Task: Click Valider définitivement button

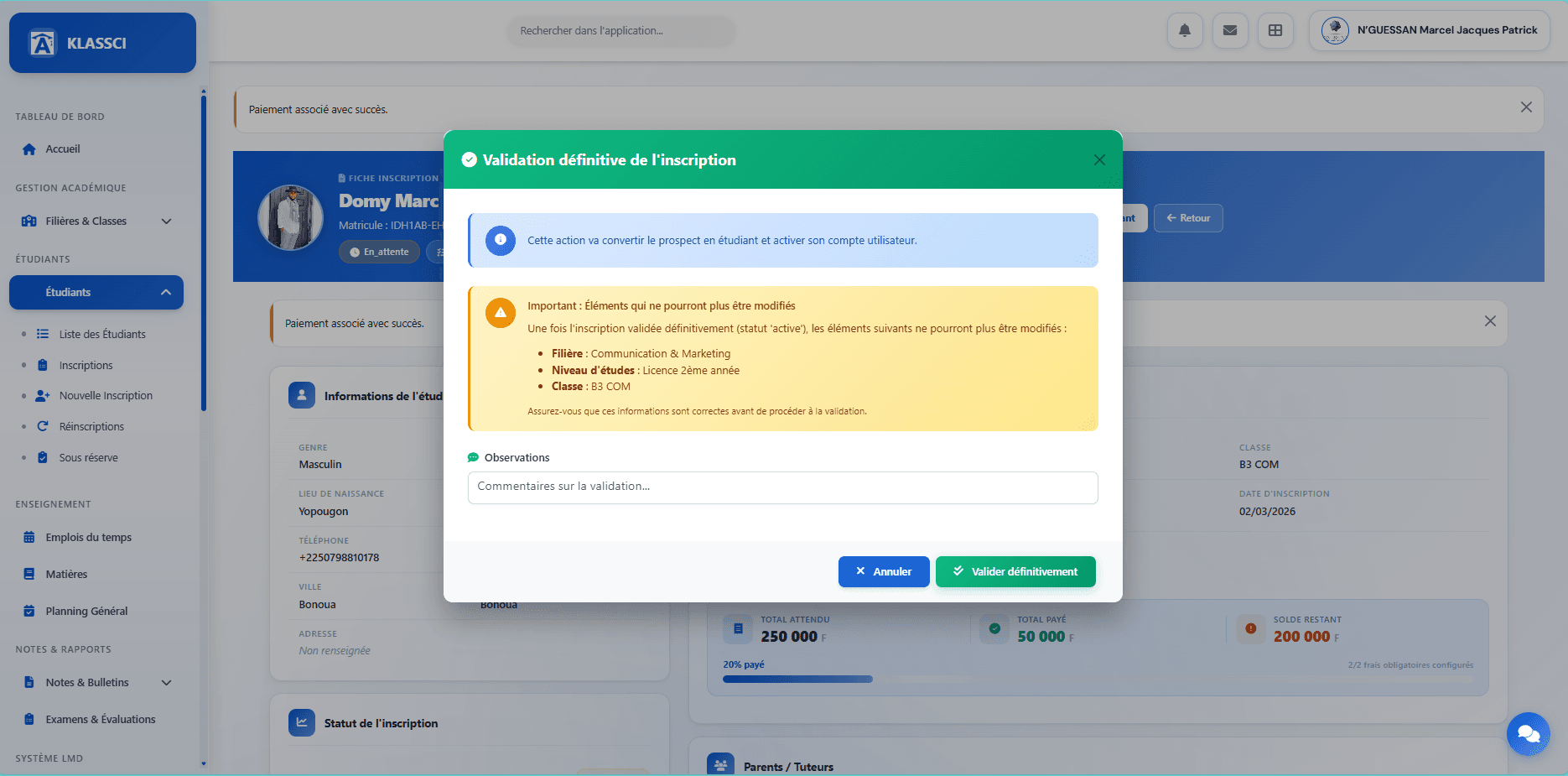Action: click(x=1015, y=571)
